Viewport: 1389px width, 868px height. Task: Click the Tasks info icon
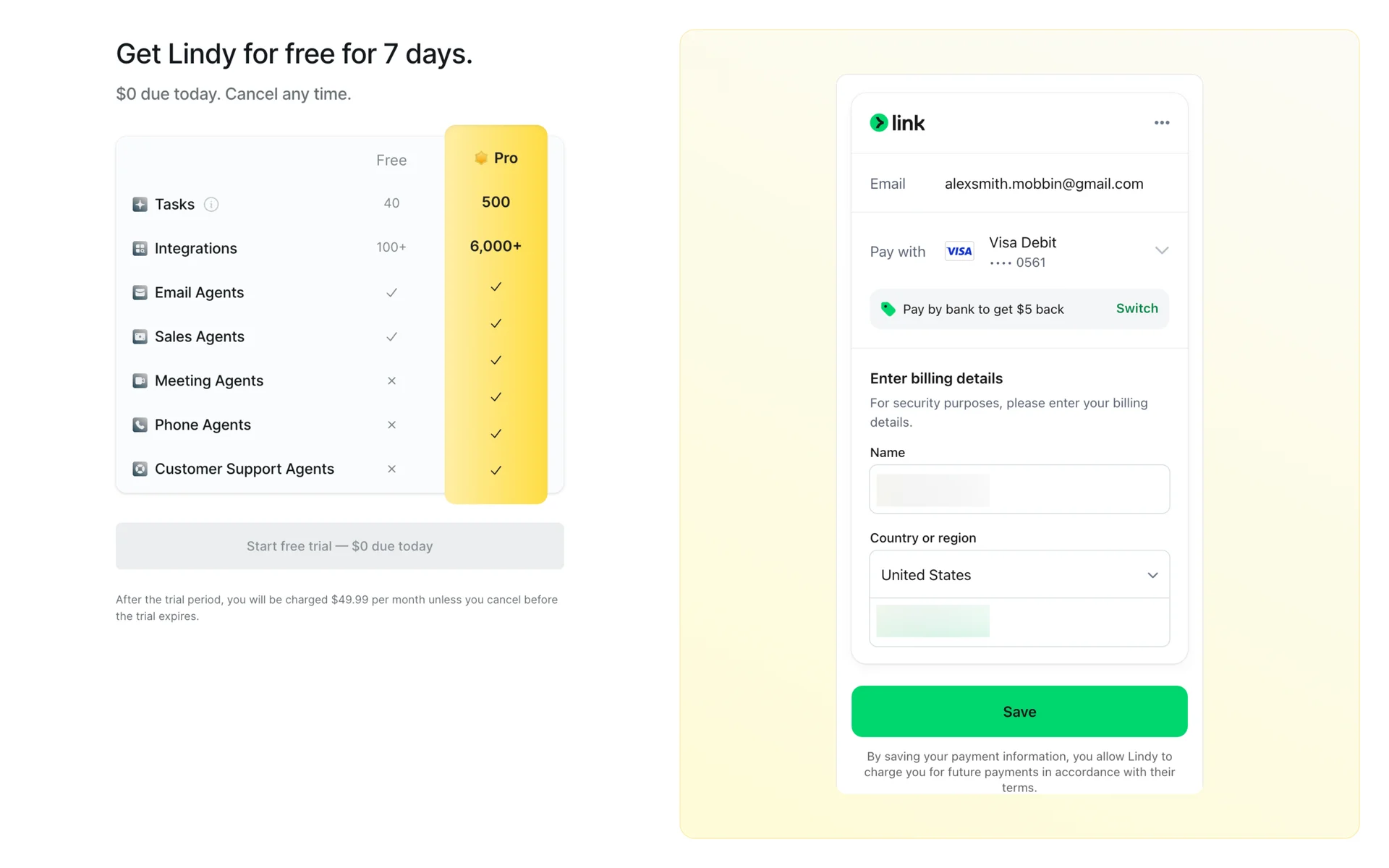[x=211, y=205]
